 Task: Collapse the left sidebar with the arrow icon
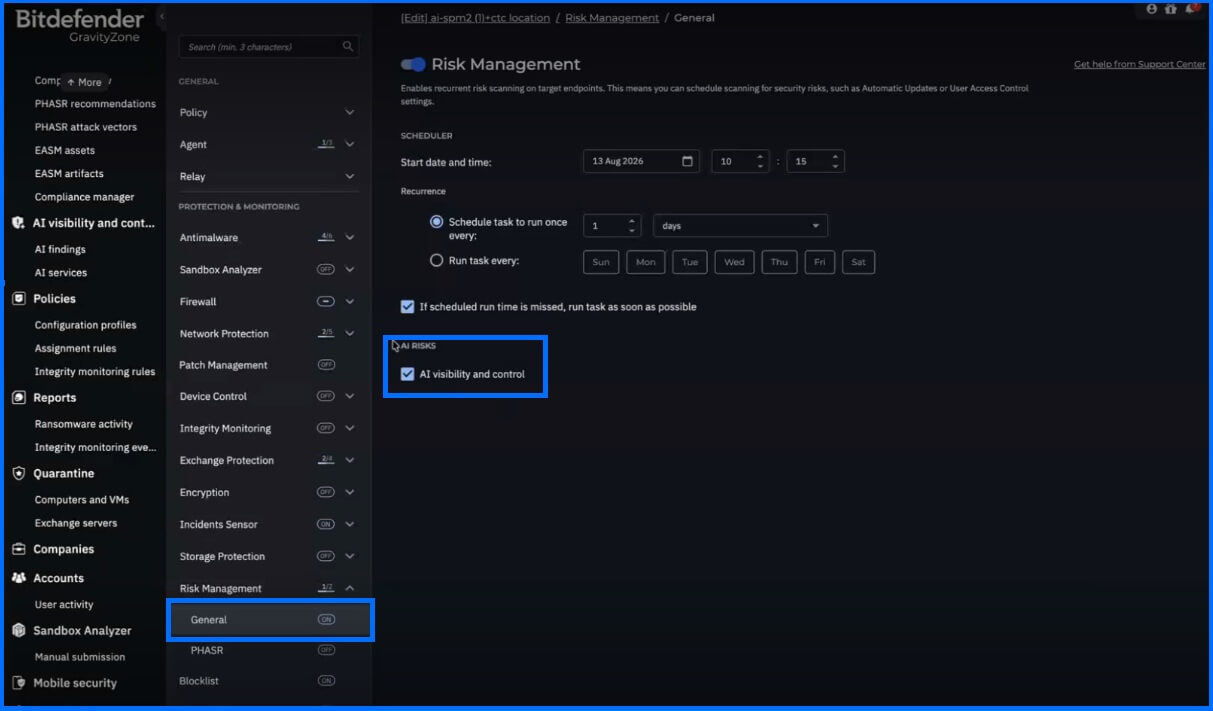162,17
